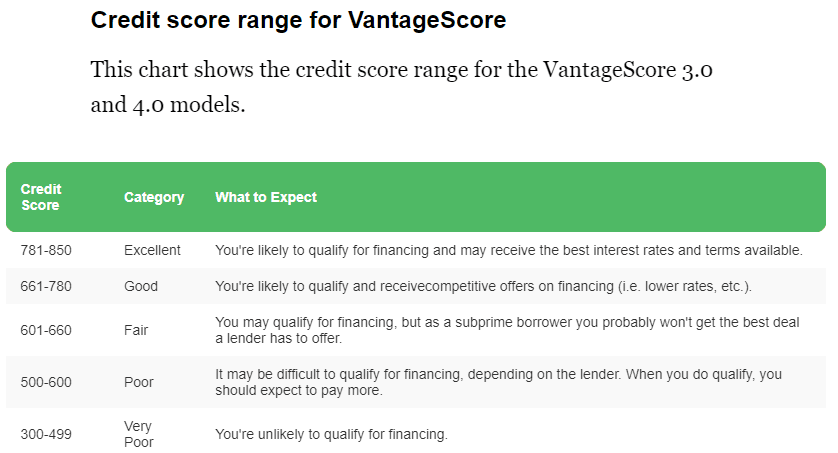Select the intro paragraph about VantageScore 3.0

point(401,87)
